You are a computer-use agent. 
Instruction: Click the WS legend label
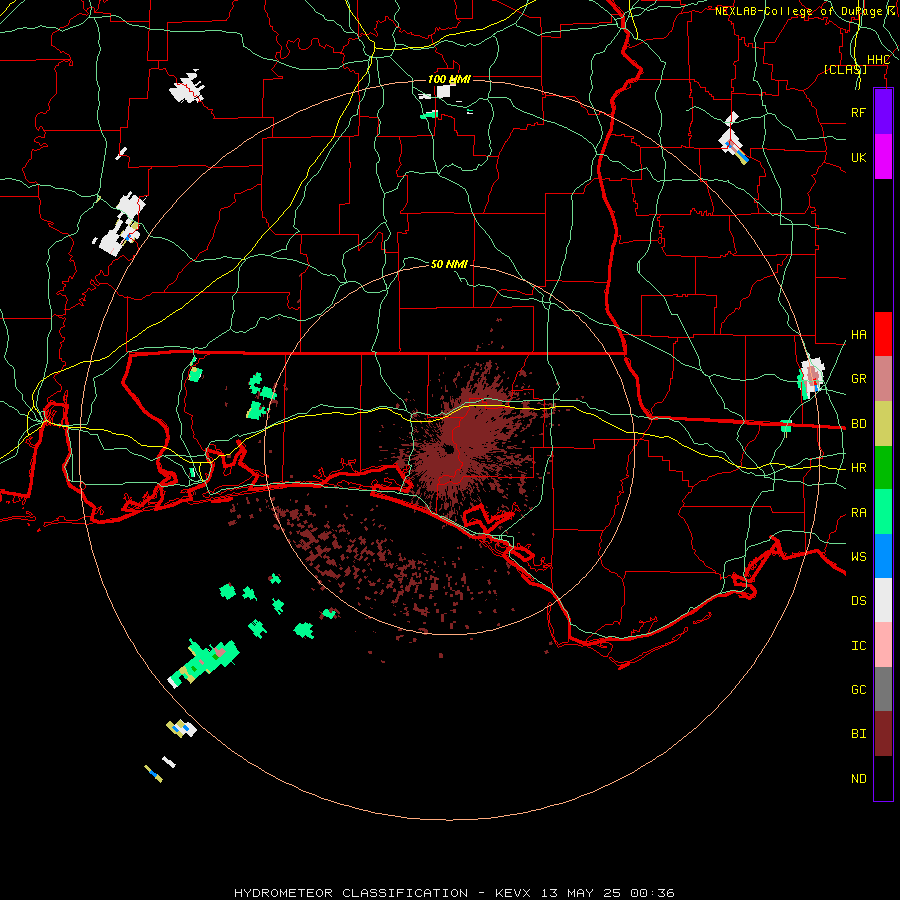coord(859,557)
